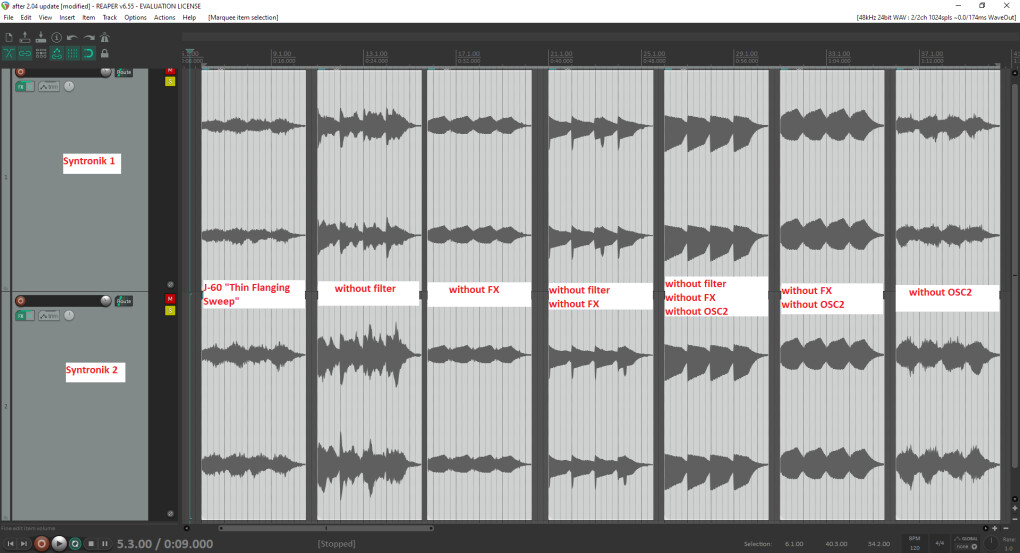The image size is (1020, 553).
Task: Toggle snap magnet icon
Action: point(89,53)
